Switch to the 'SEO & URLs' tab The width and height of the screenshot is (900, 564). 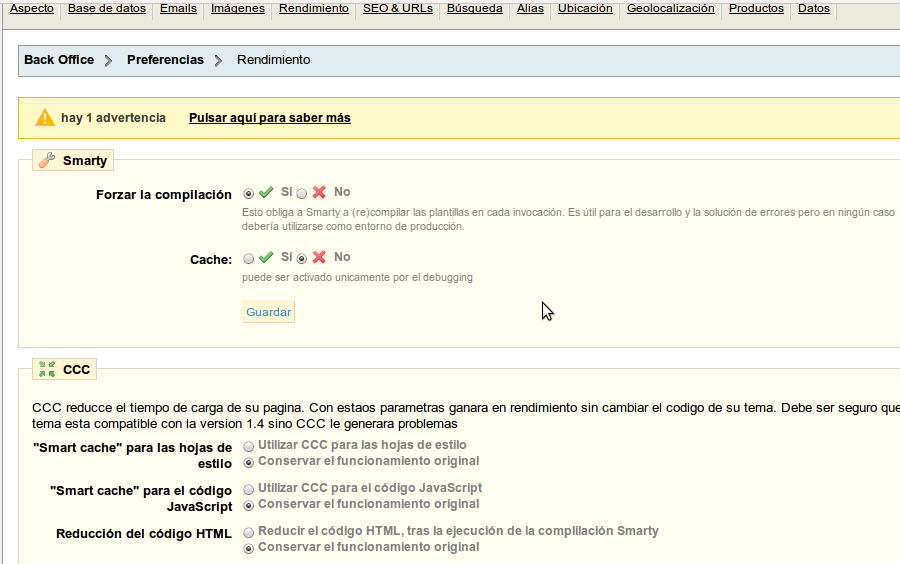pyautogui.click(x=398, y=8)
